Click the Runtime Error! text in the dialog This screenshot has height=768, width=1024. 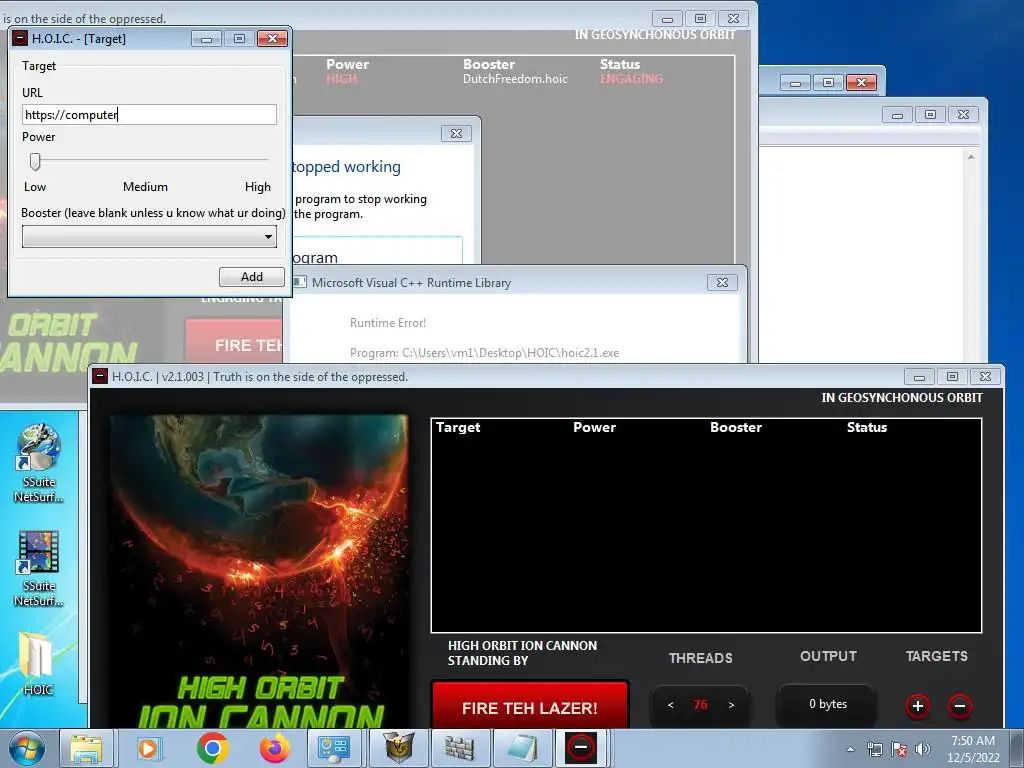(x=388, y=323)
